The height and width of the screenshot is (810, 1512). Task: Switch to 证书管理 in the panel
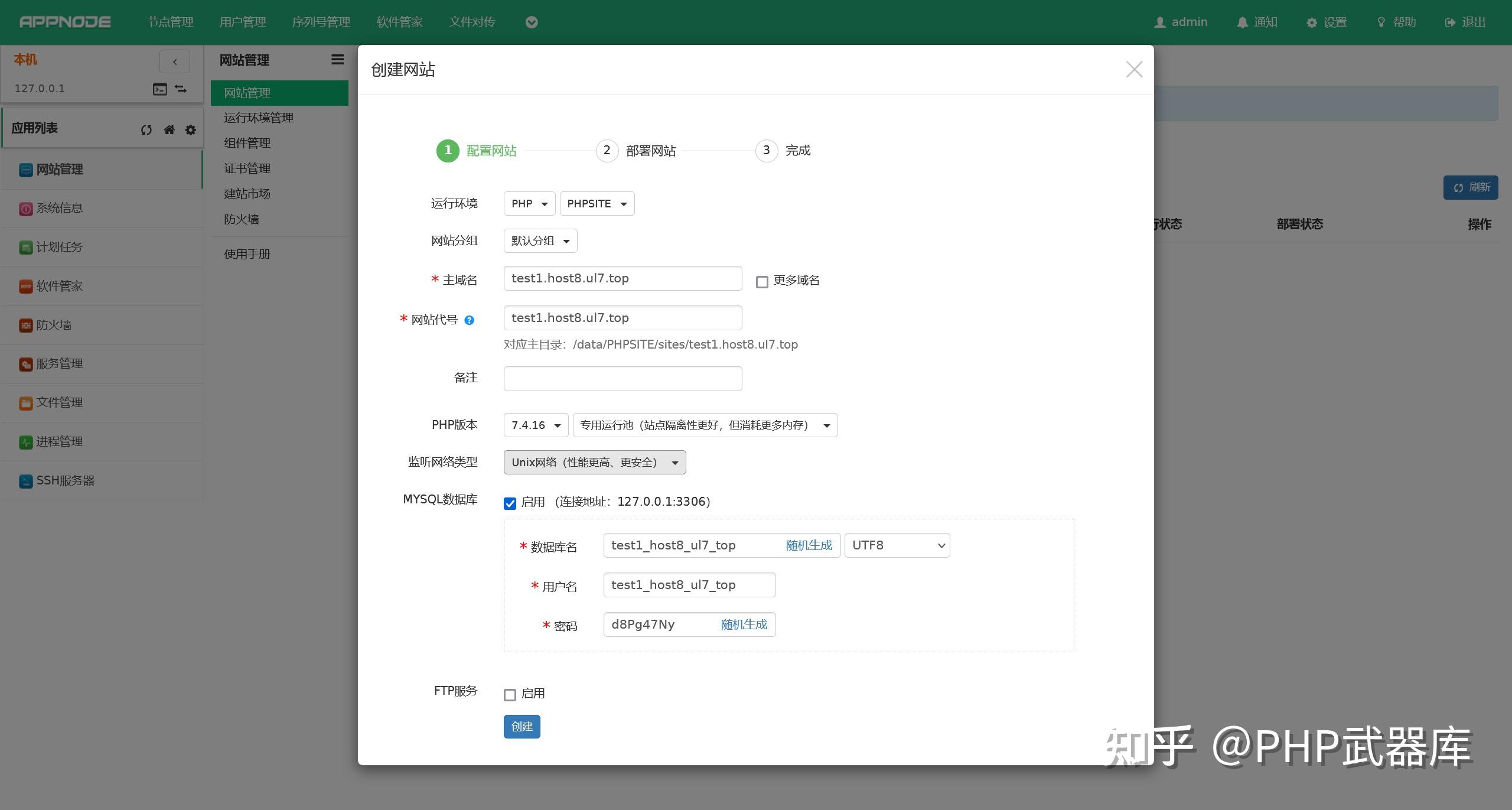246,168
